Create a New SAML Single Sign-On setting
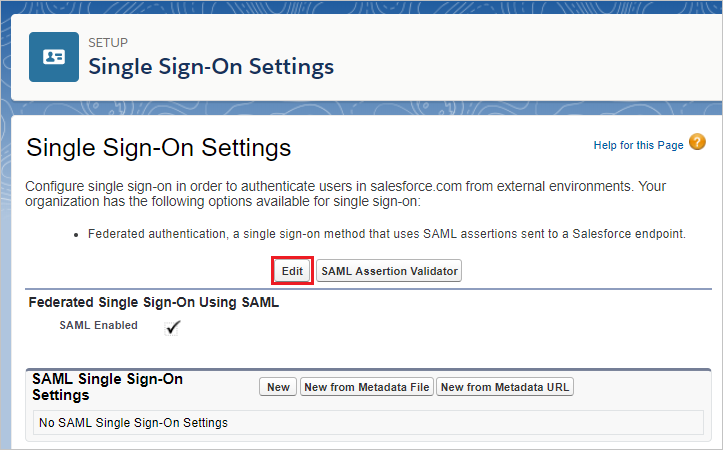 tap(278, 387)
